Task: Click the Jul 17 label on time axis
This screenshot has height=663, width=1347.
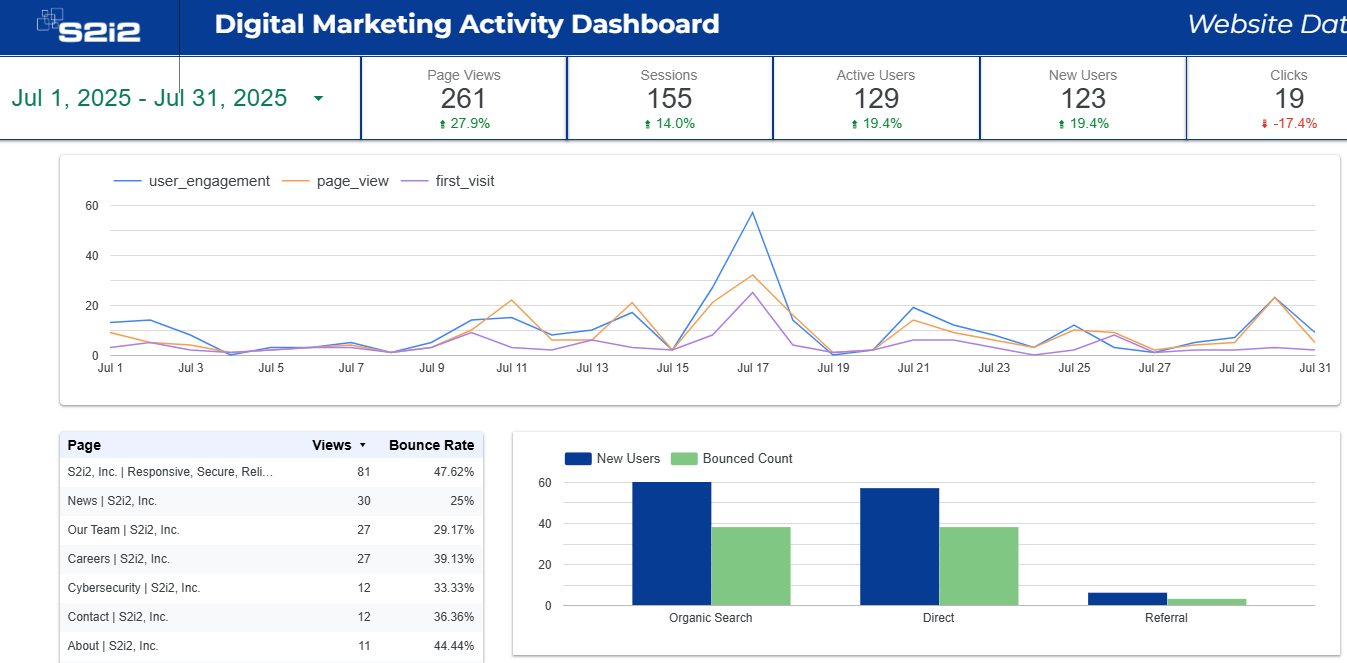Action: [753, 368]
